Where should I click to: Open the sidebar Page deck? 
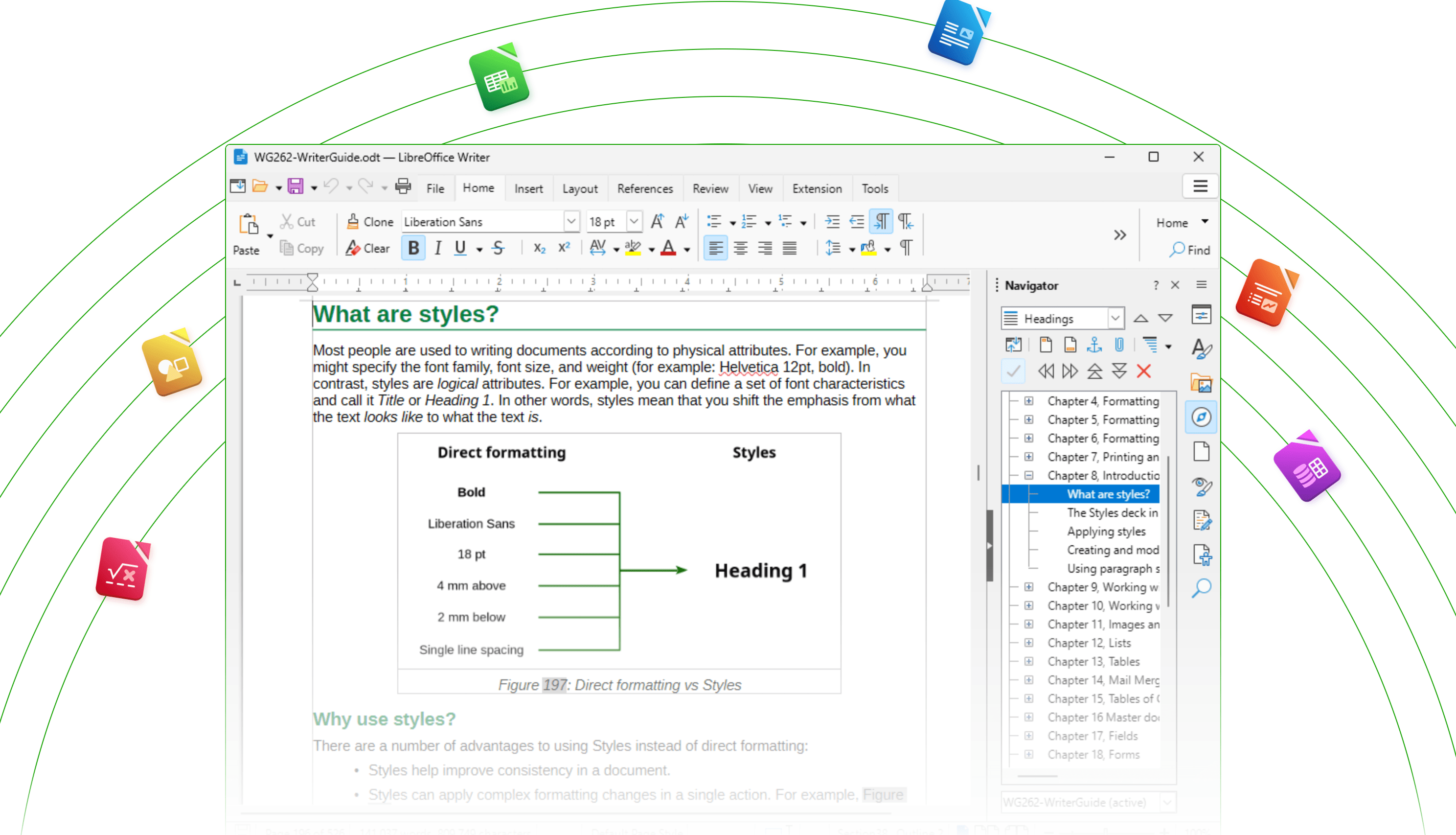point(1201,452)
